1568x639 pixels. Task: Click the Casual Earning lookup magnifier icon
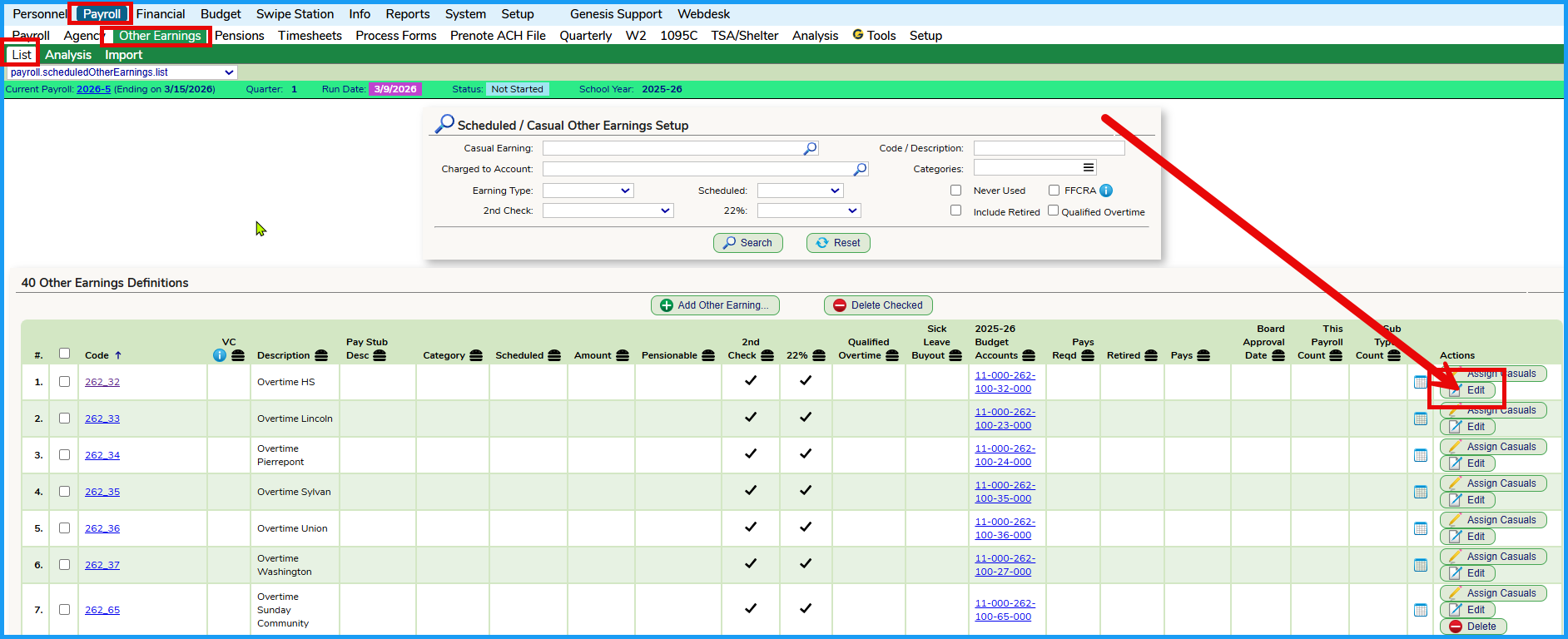point(810,148)
